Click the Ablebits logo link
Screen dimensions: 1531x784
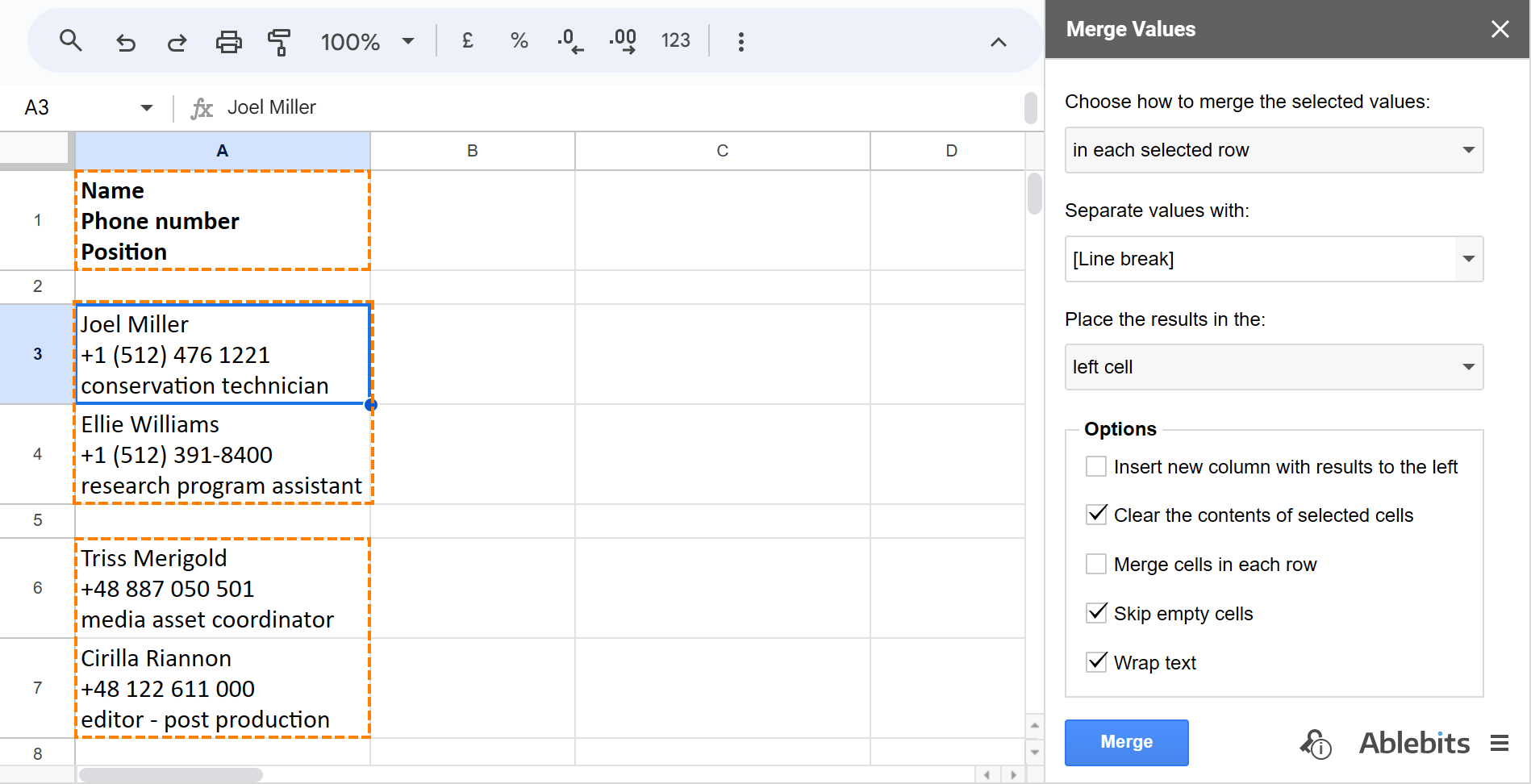point(1414,742)
